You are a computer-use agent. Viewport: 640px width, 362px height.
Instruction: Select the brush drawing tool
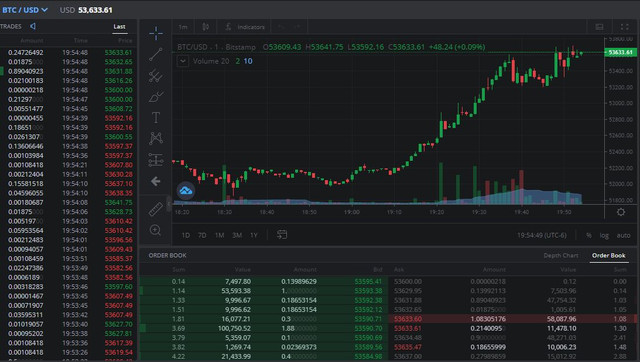[156, 97]
